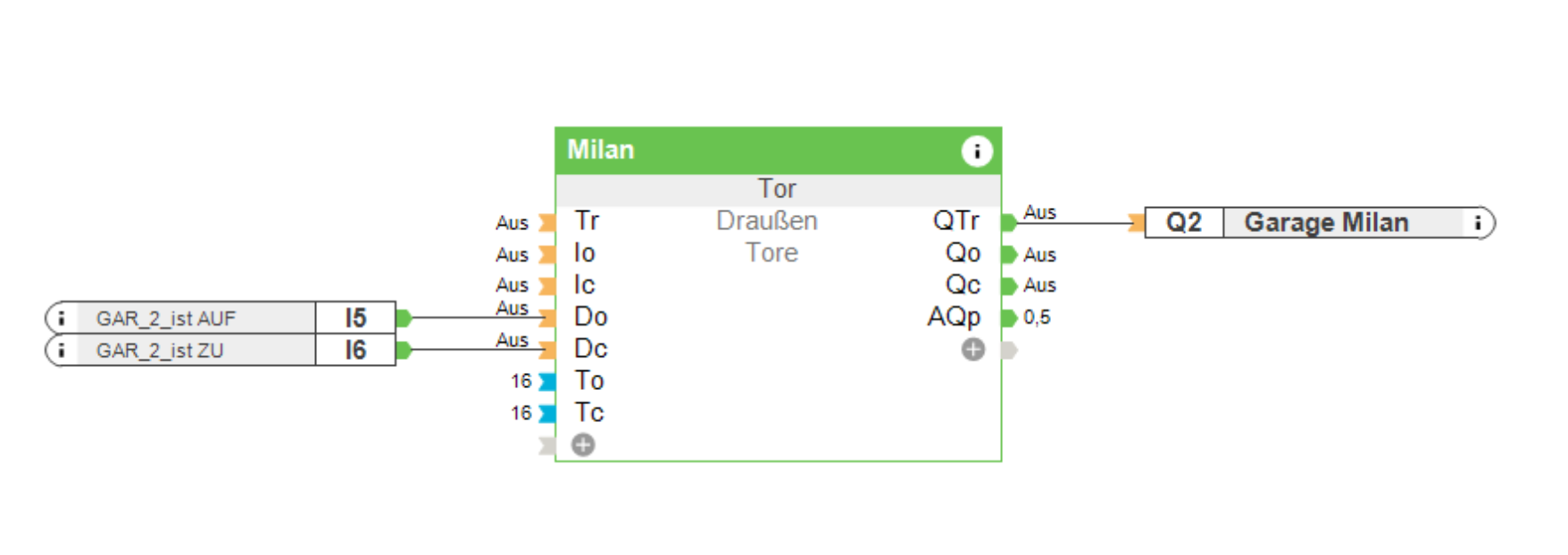Viewport: 1568px width, 555px height.
Task: Click info icon on Garage Milan output
Action: coord(1478,222)
